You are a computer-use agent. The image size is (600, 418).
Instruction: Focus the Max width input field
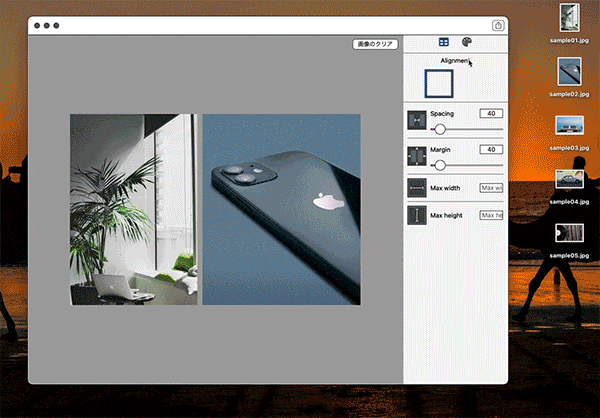pyautogui.click(x=491, y=188)
